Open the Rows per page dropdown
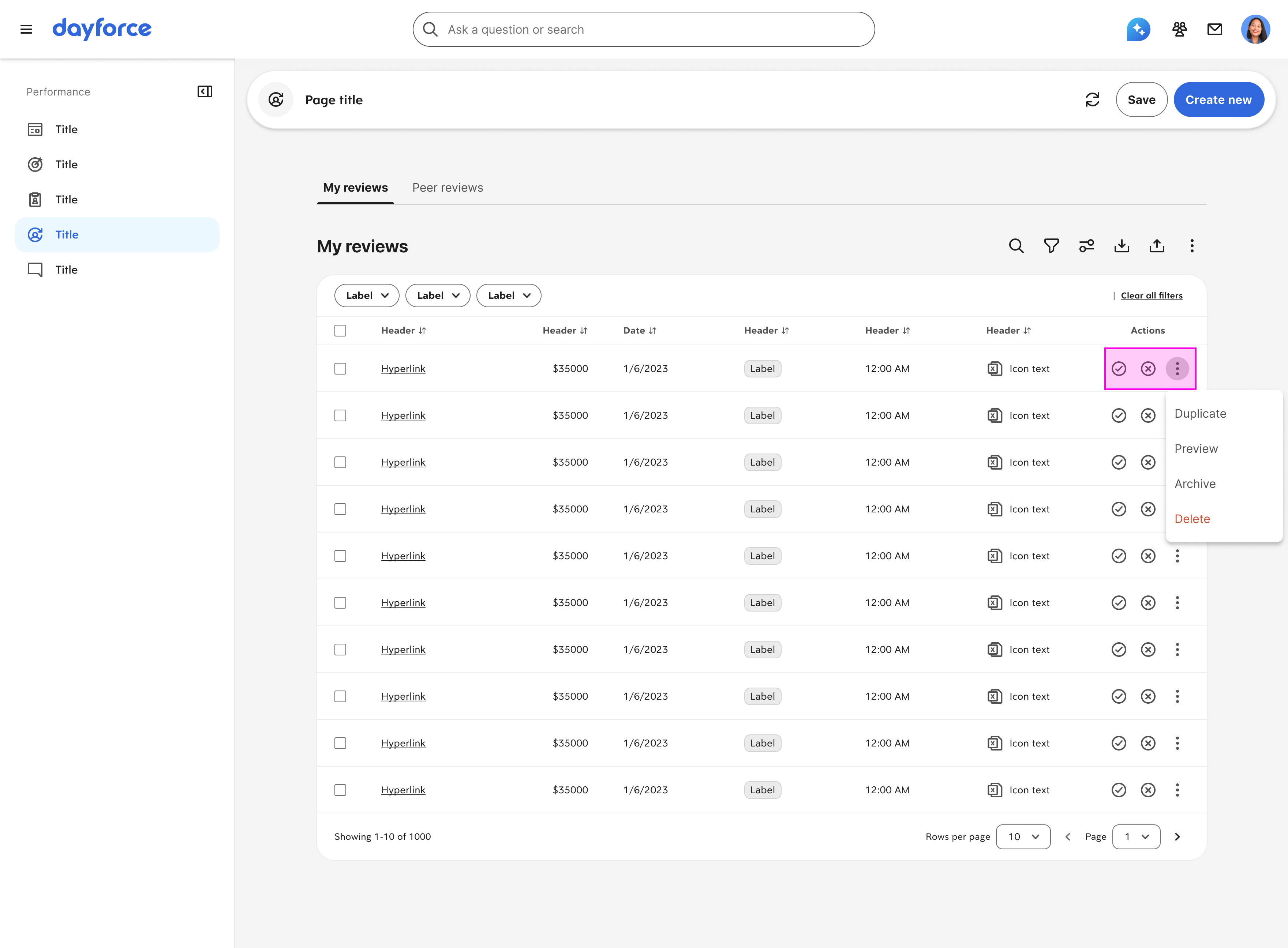 (1023, 837)
